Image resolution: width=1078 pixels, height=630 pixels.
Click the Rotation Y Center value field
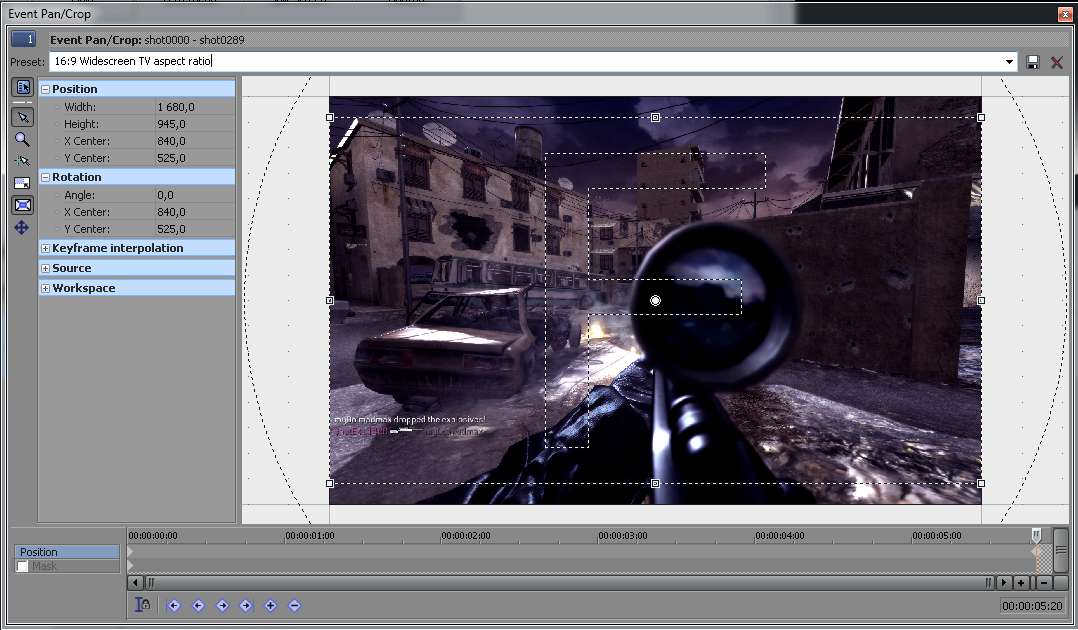click(x=195, y=229)
